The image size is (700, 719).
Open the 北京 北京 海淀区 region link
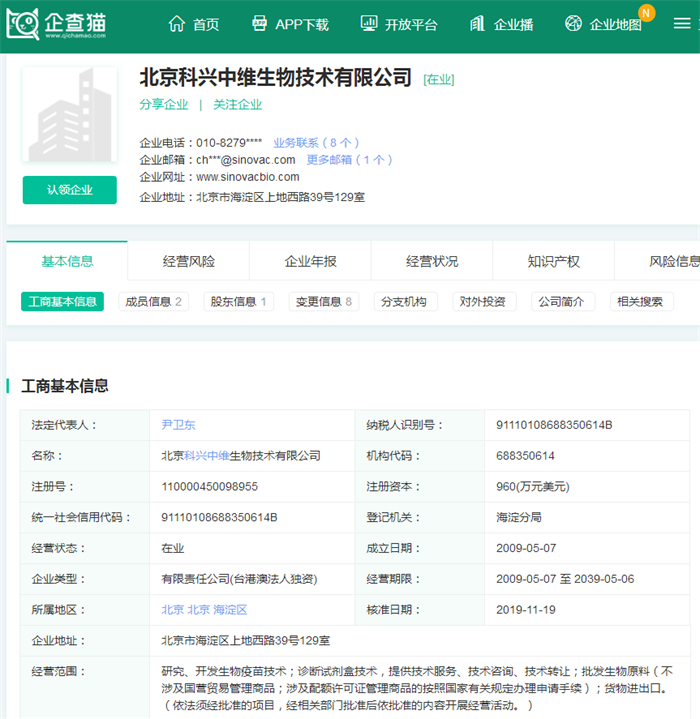pyautogui.click(x=204, y=610)
